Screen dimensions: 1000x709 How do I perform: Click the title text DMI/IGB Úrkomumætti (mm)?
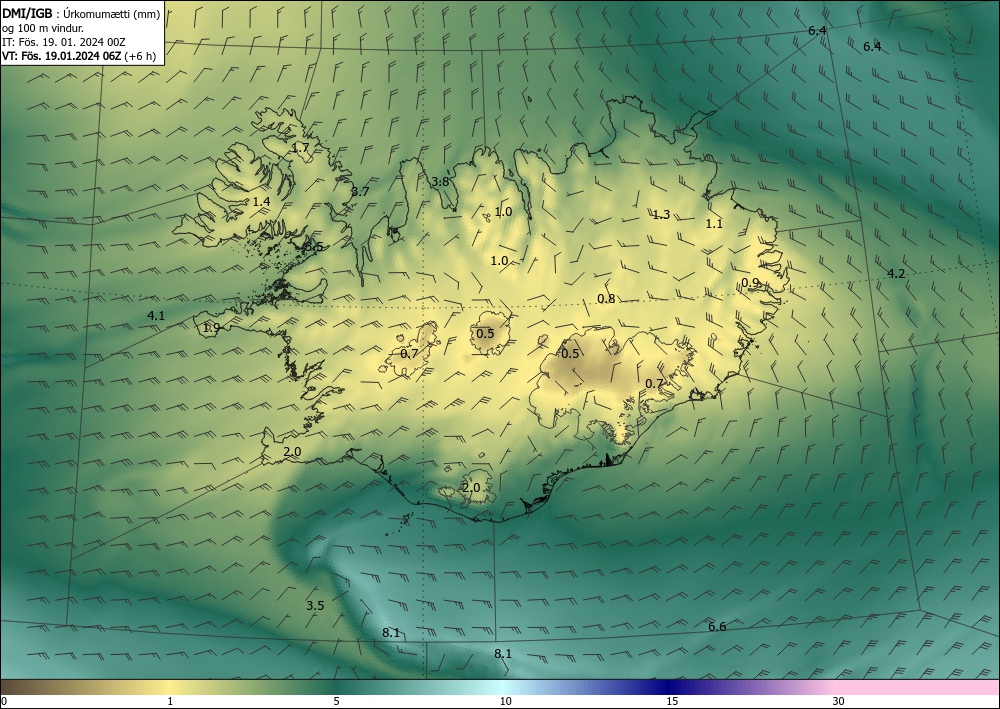click(x=82, y=14)
